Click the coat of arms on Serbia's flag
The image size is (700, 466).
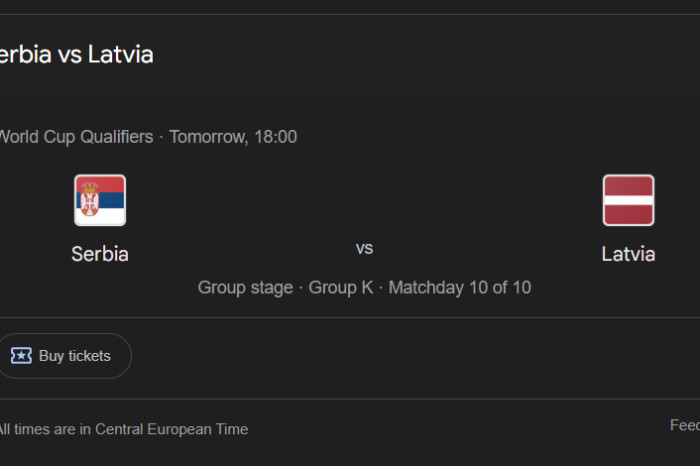click(x=93, y=199)
